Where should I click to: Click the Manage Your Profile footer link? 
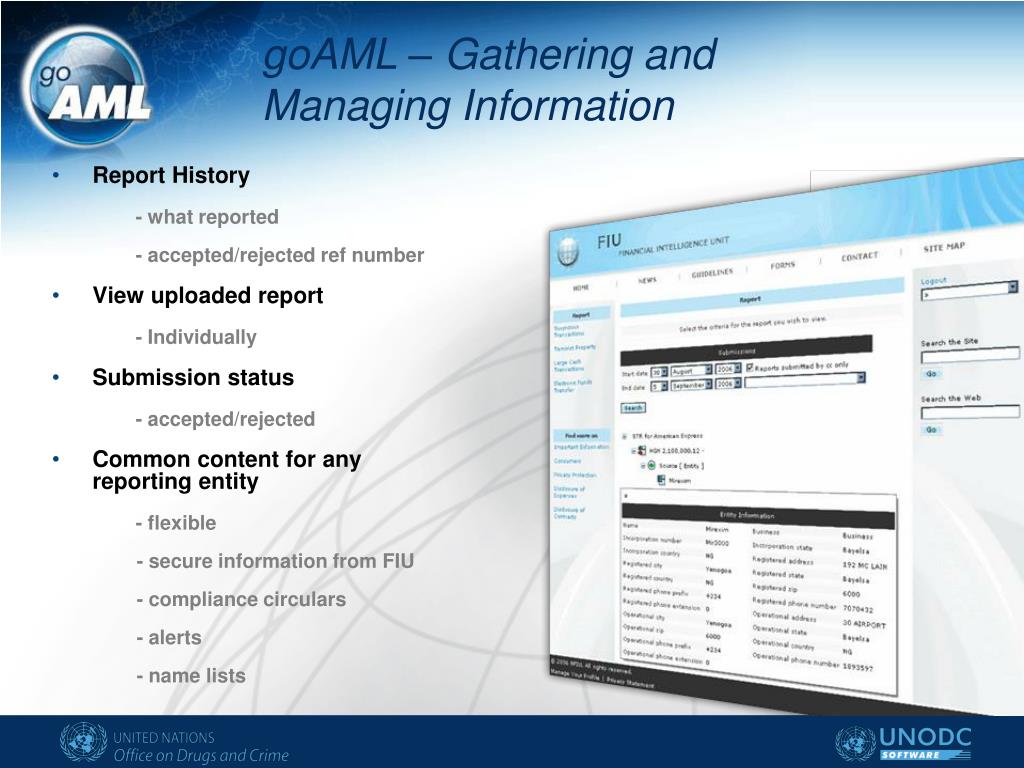point(577,673)
